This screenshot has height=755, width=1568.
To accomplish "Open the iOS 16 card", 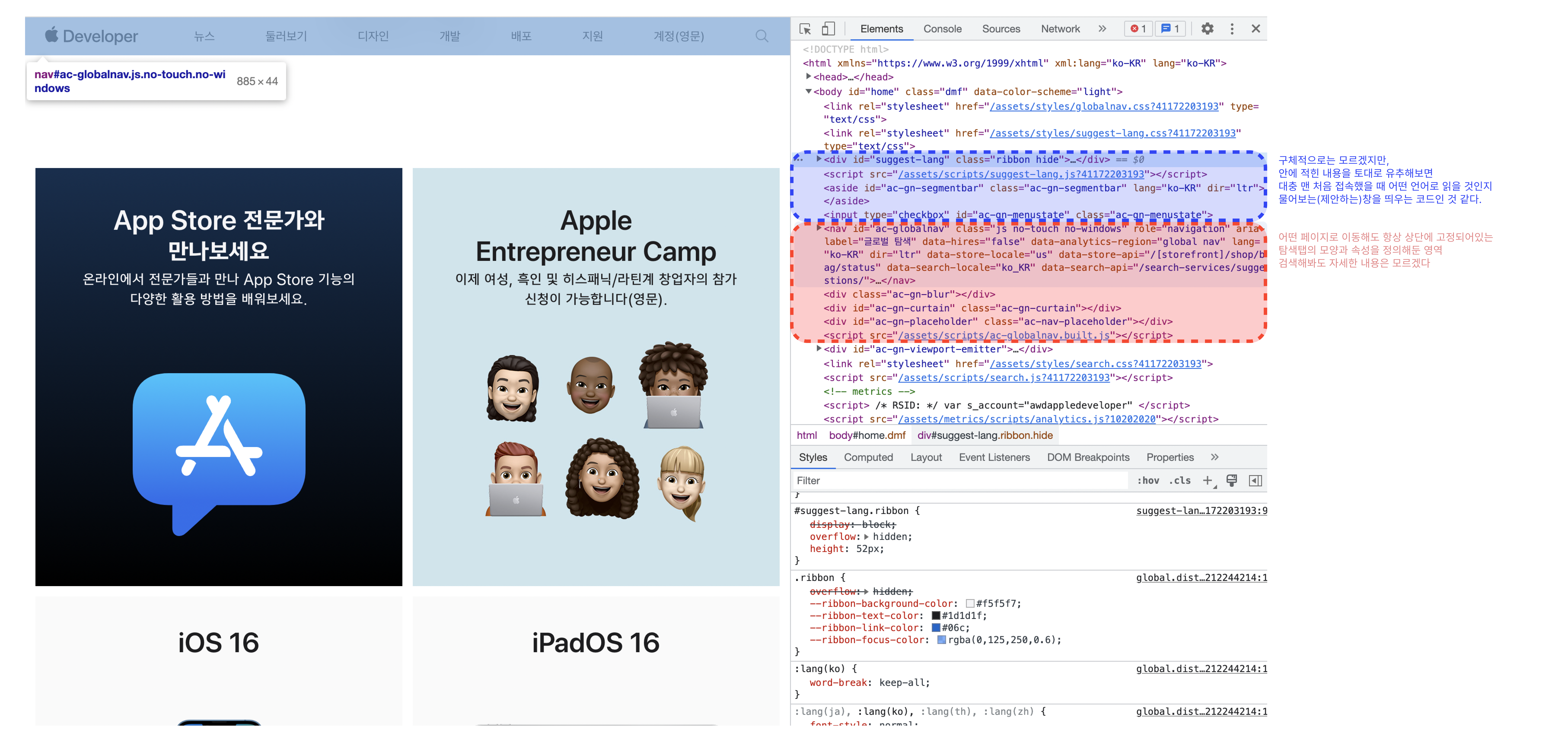I will tap(218, 661).
